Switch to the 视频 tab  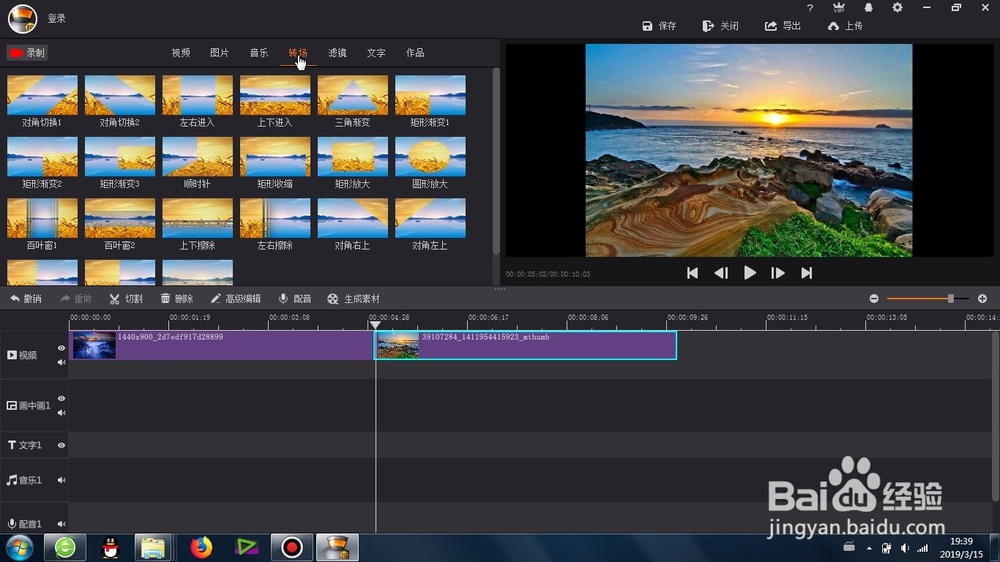[180, 53]
